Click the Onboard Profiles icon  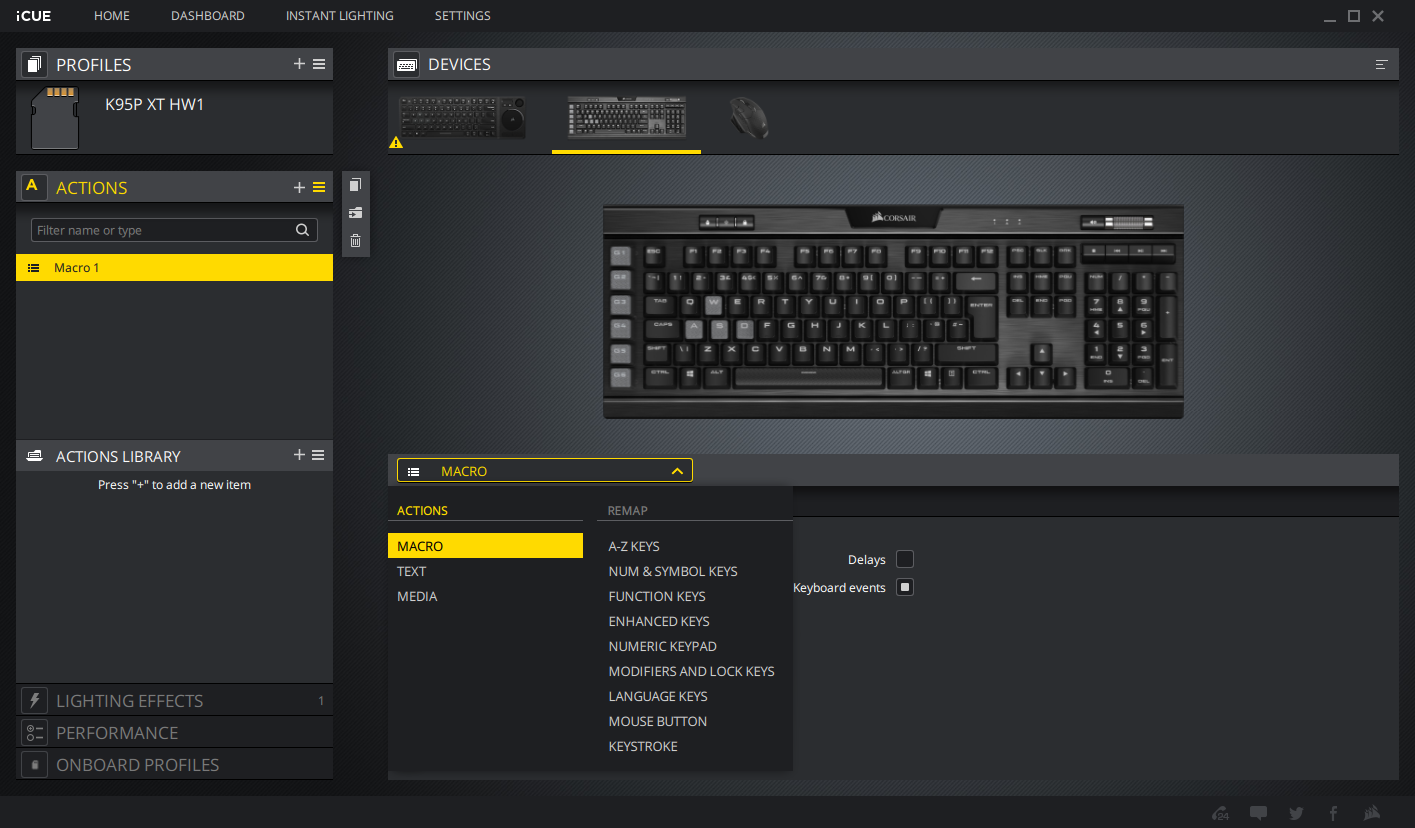coord(34,765)
